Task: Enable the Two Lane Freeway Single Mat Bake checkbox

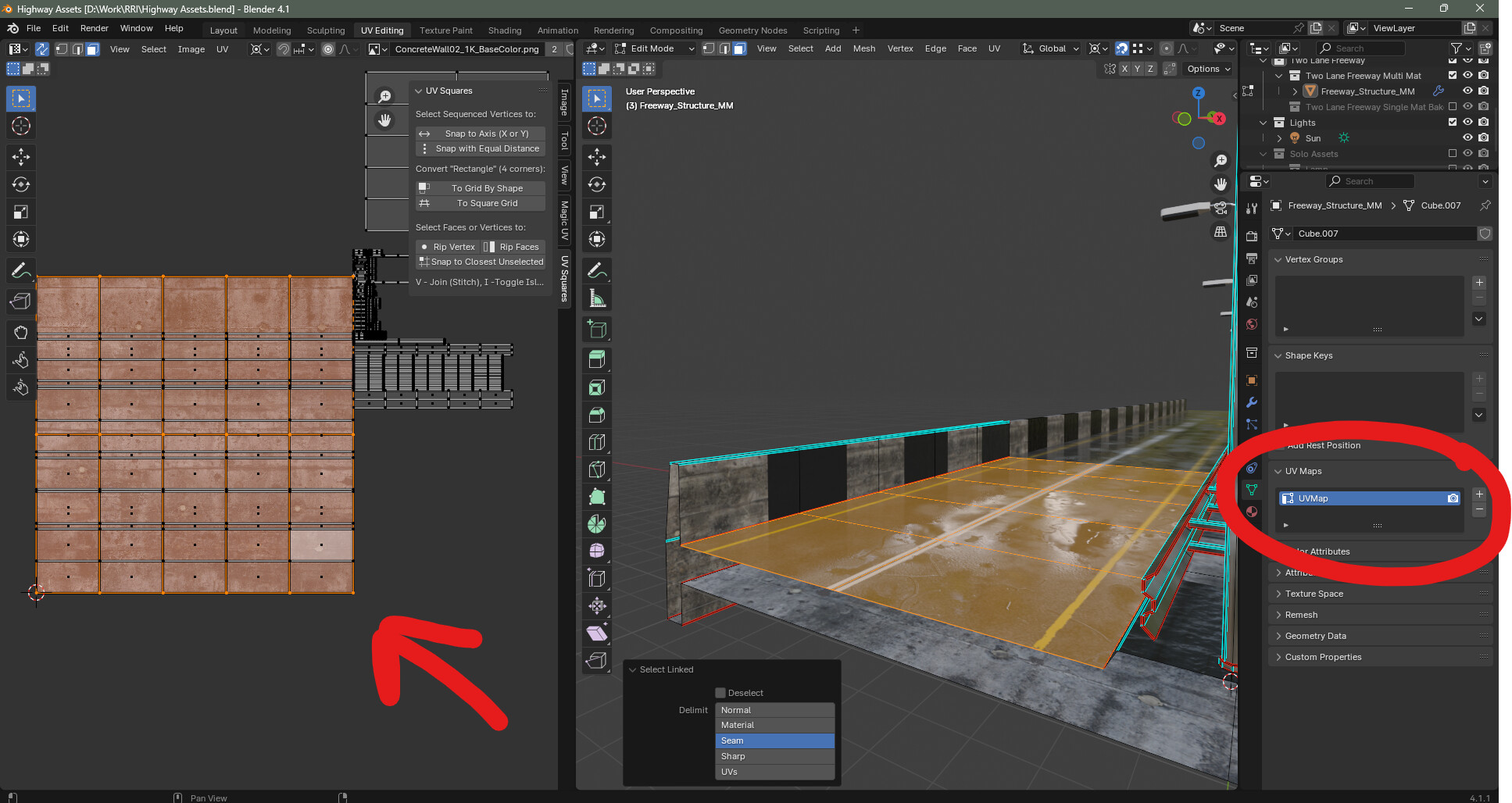Action: 1453,107
